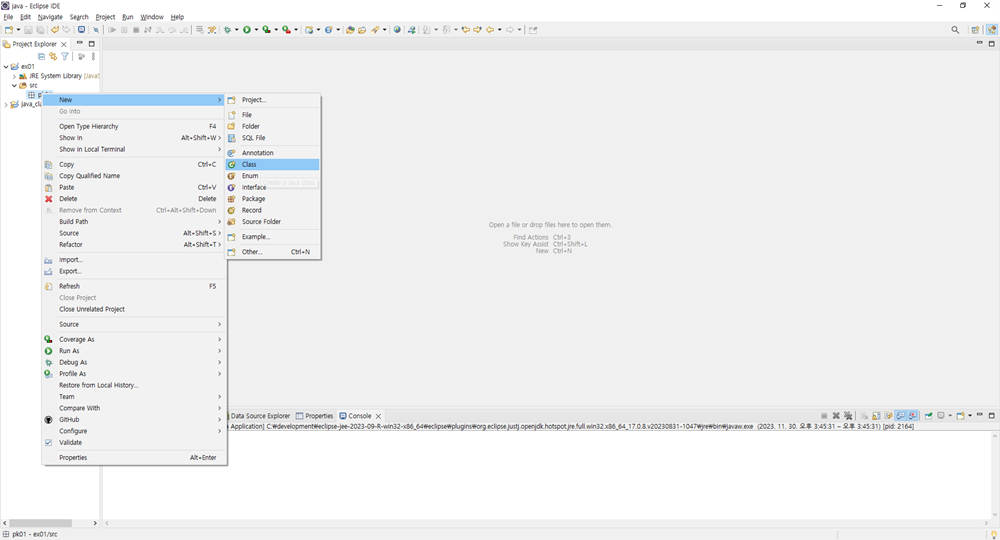Click the Filter funnel icon in Project Explorer

click(64, 57)
